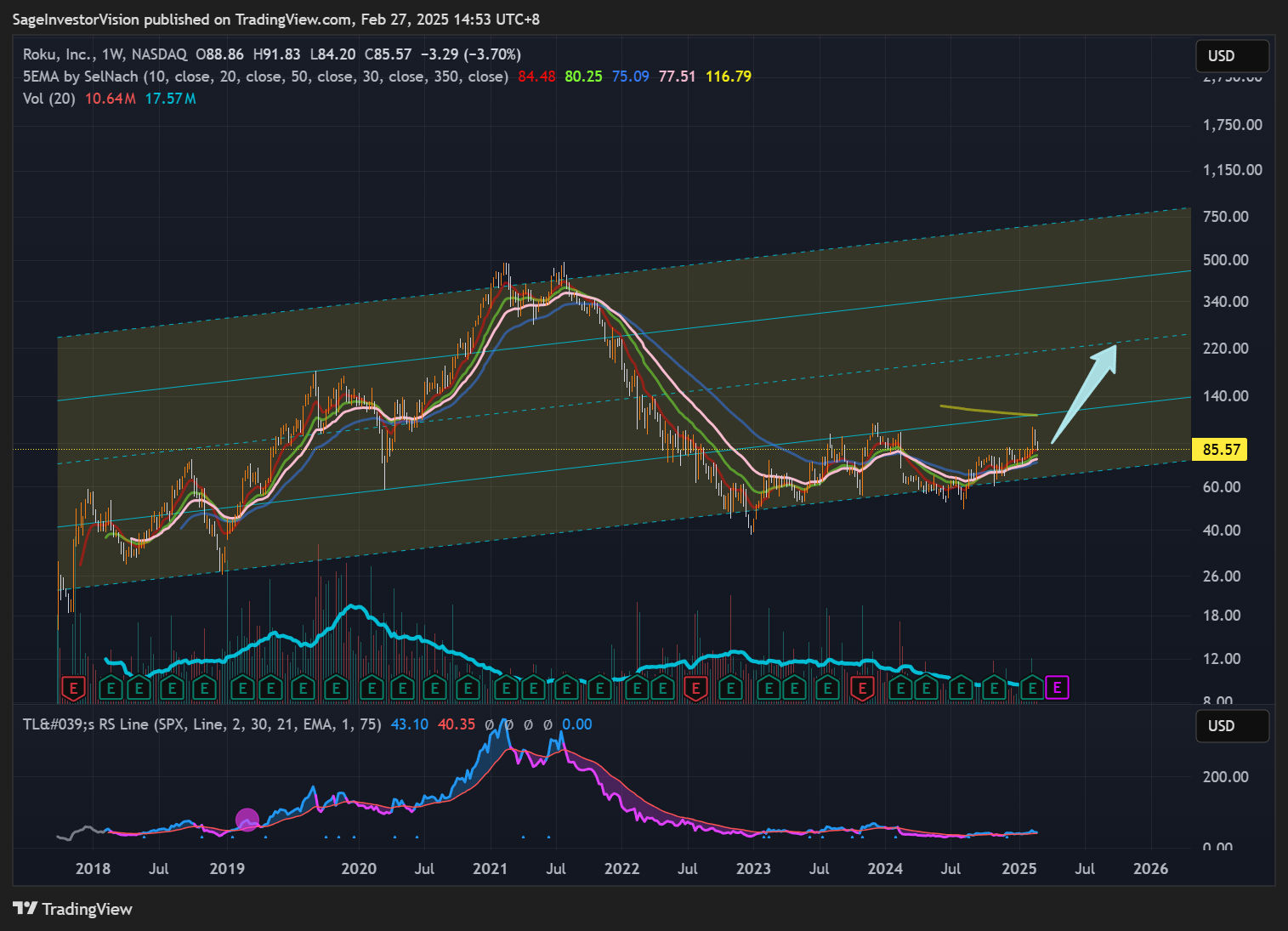Viewport: 1288px width, 931px height.
Task: Open the USD currency selector on RS pane
Action: (1232, 726)
